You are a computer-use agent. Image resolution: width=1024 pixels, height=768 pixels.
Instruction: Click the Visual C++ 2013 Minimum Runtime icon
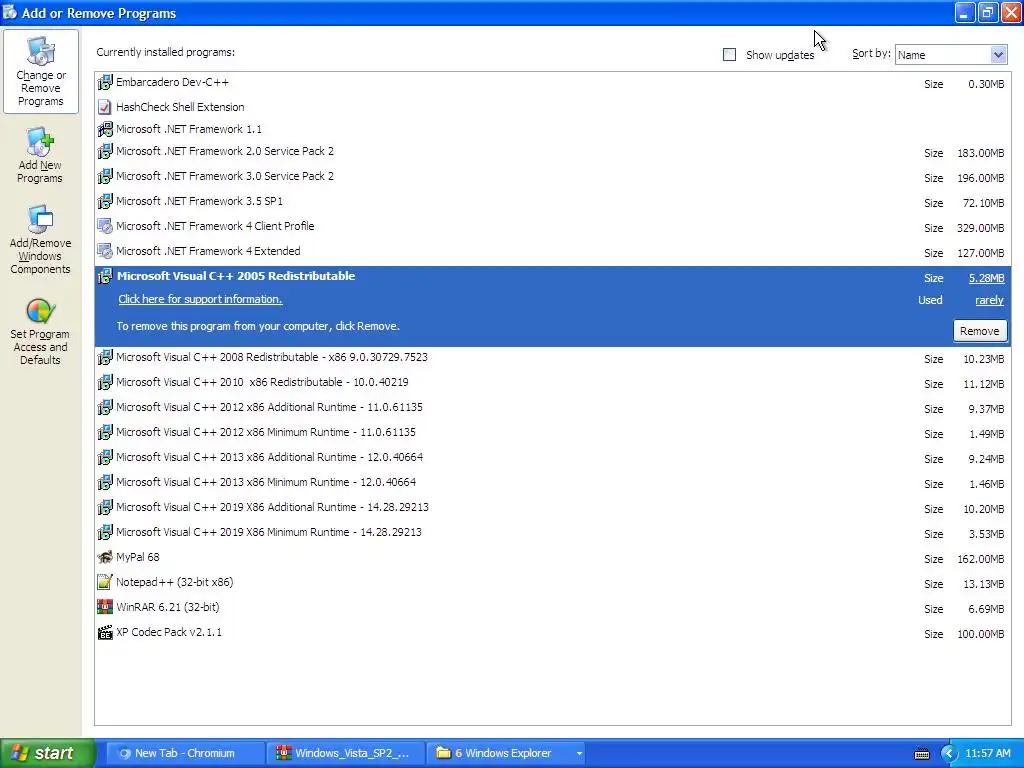tap(104, 482)
